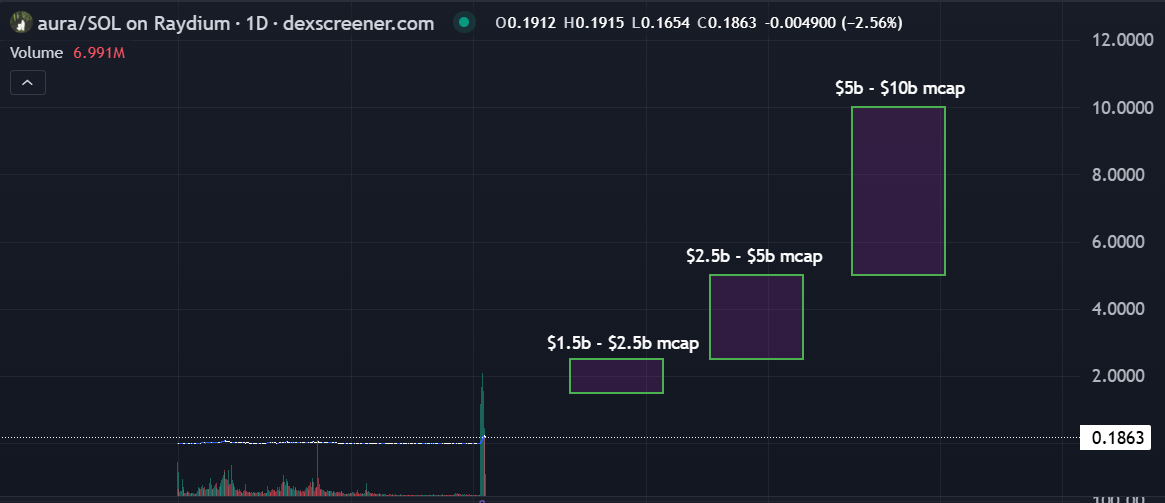Click the high value H0.1915
1165x503 pixels.
click(594, 23)
